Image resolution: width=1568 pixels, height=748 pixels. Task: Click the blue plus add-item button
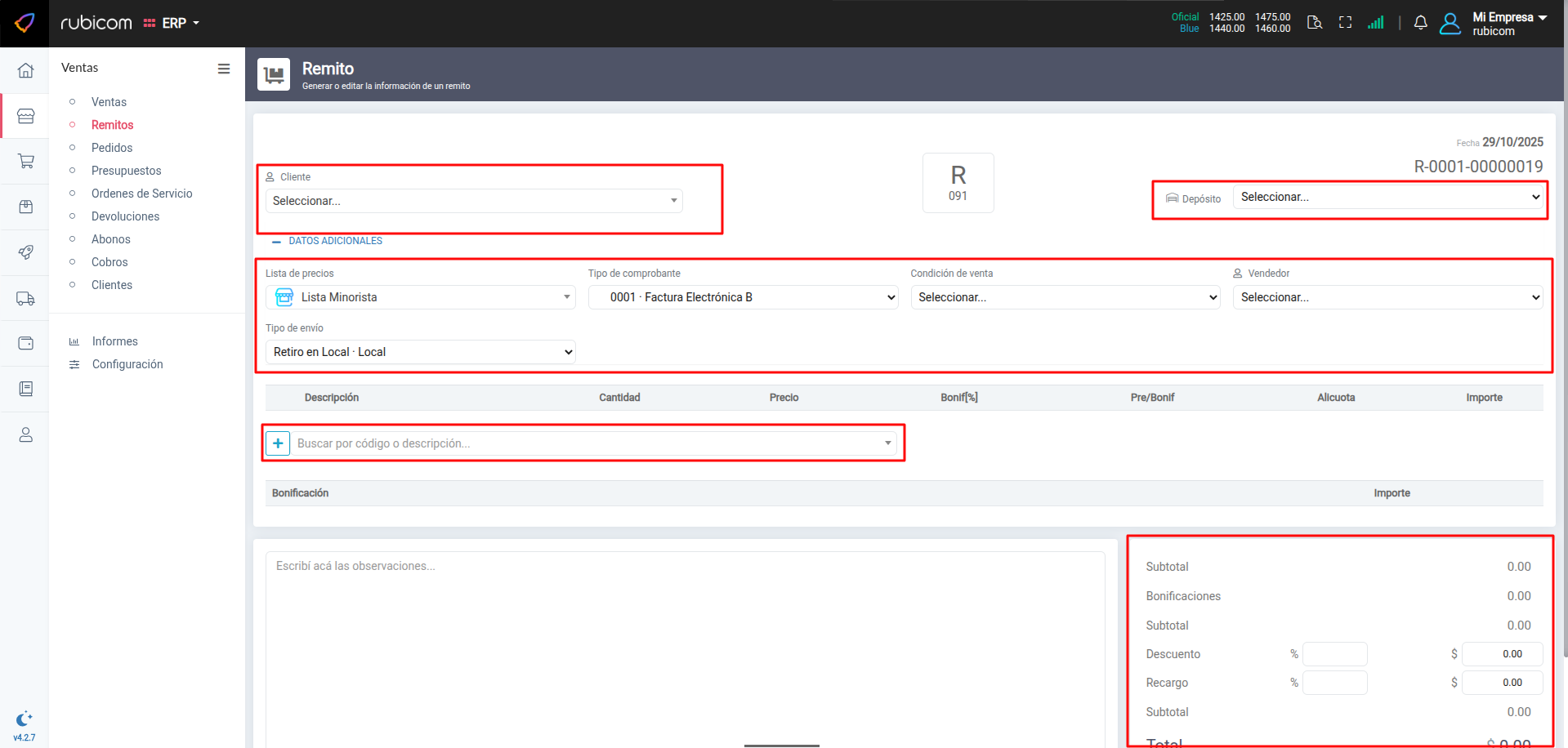pyautogui.click(x=278, y=443)
